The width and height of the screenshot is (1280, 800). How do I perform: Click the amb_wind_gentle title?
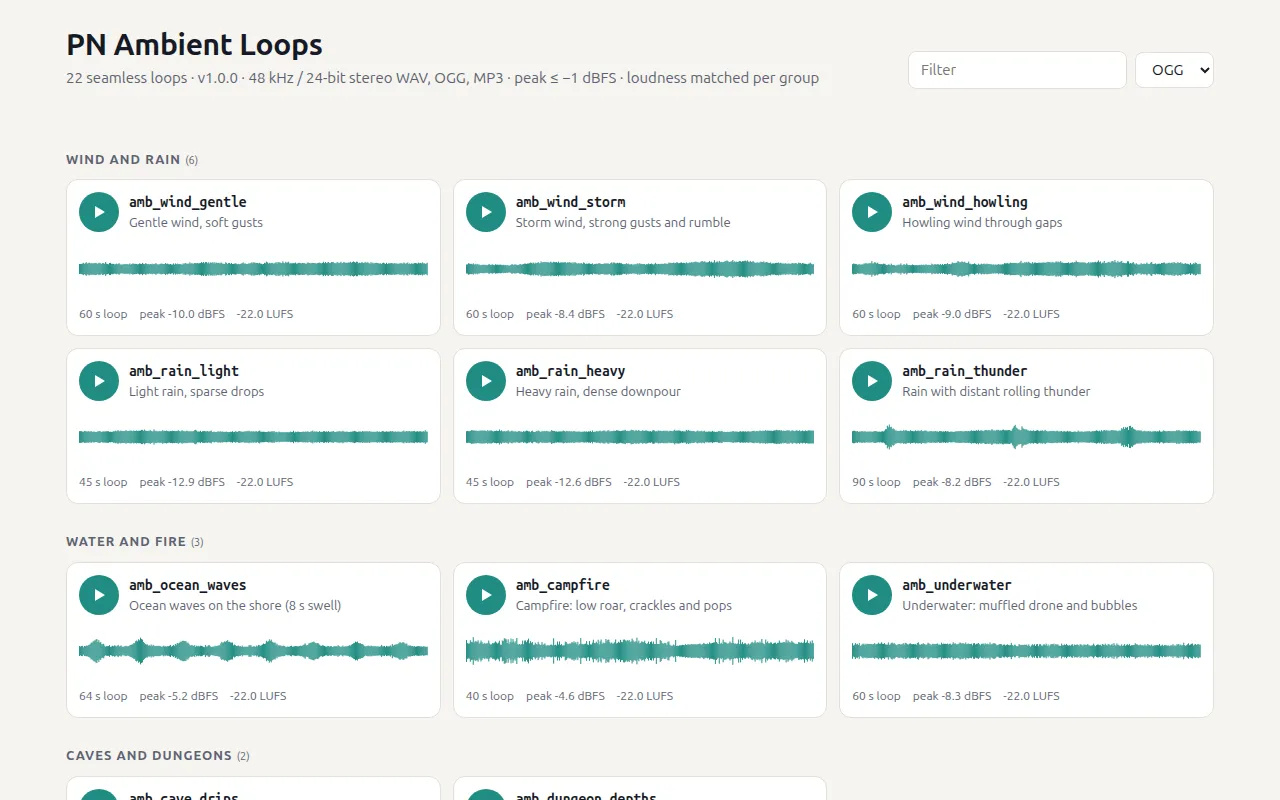(x=188, y=202)
